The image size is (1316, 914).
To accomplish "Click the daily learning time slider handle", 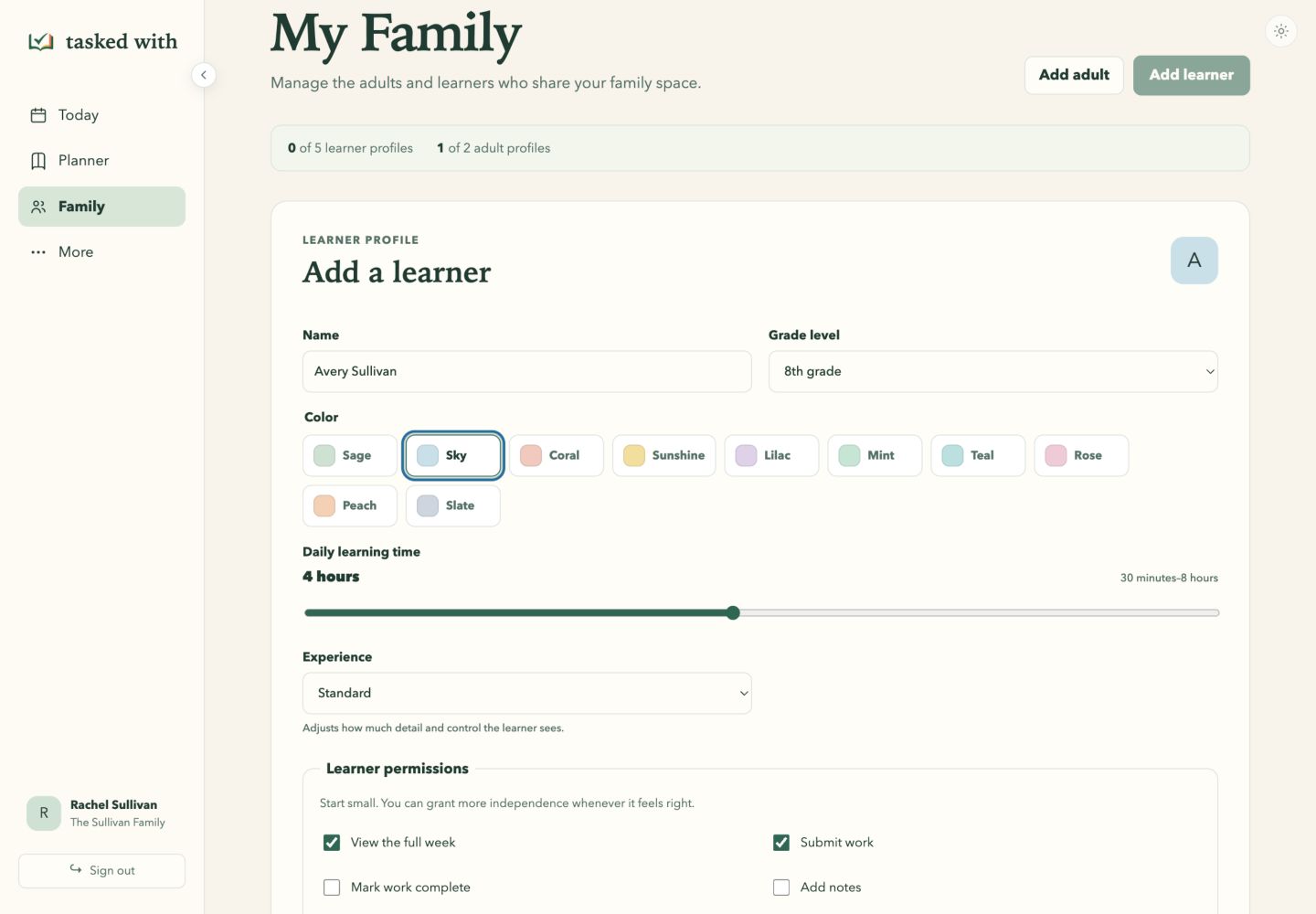I will click(x=733, y=613).
